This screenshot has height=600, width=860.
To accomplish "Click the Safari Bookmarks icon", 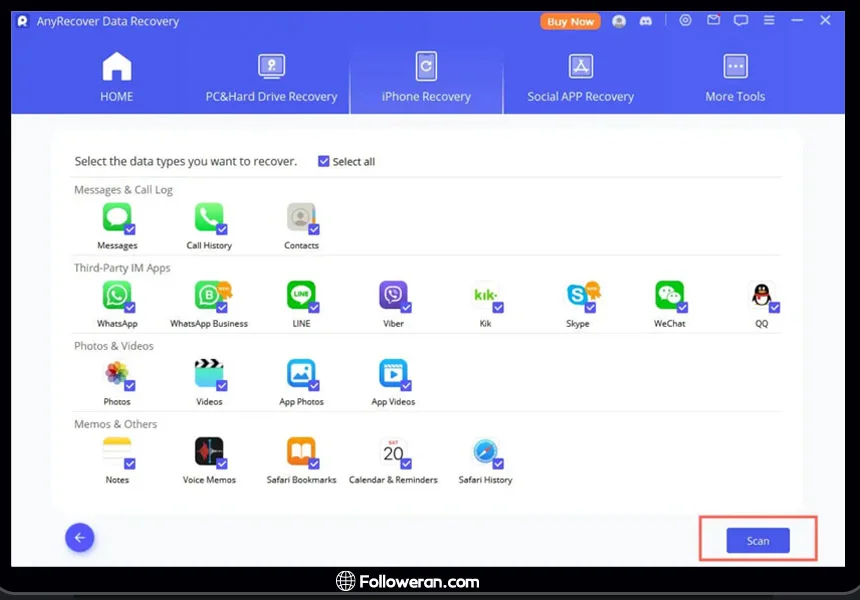I will pos(301,451).
